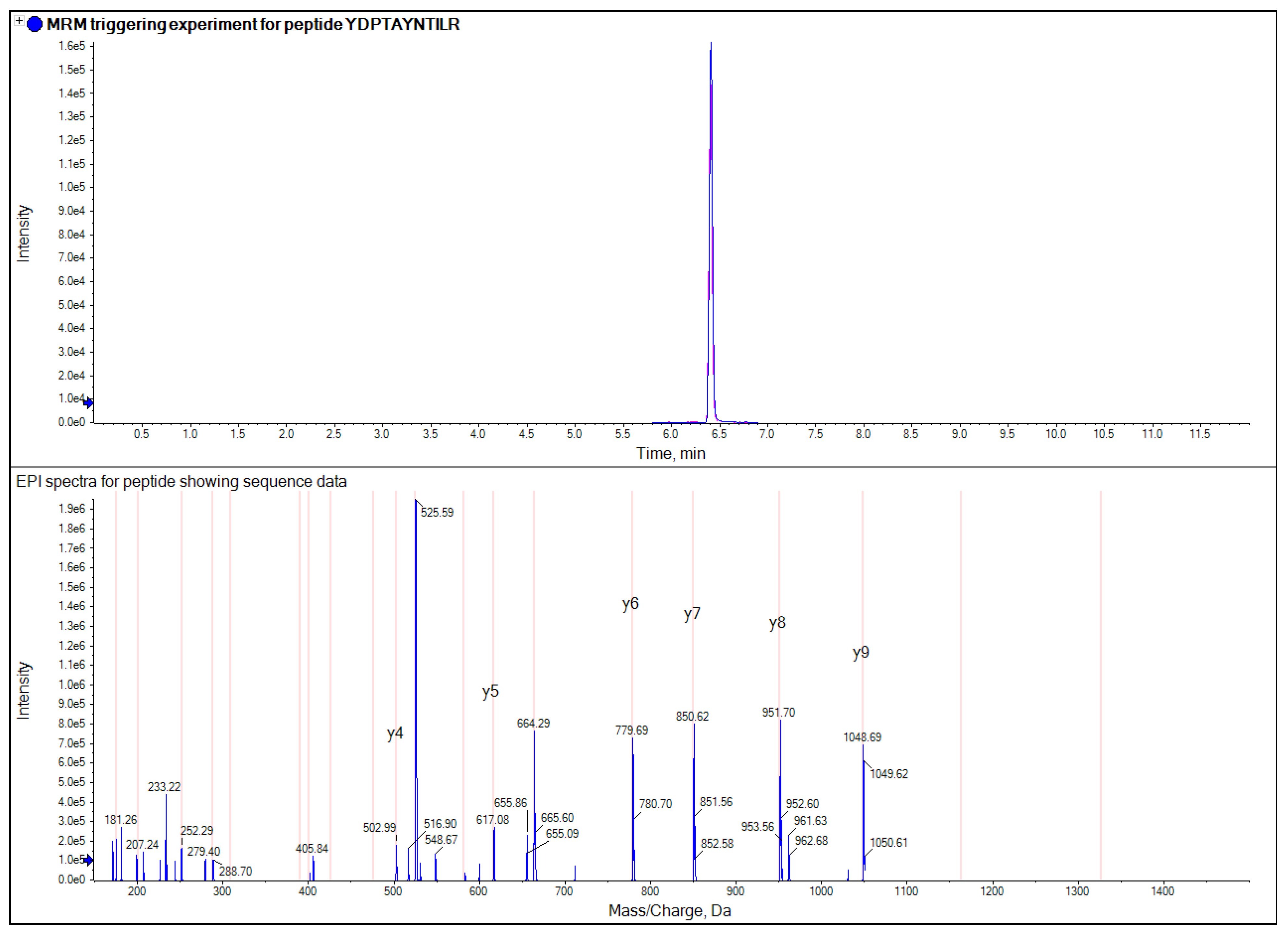Click the blue circle trace icon
Image resolution: width=1288 pixels, height=936 pixels.
click(x=35, y=24)
